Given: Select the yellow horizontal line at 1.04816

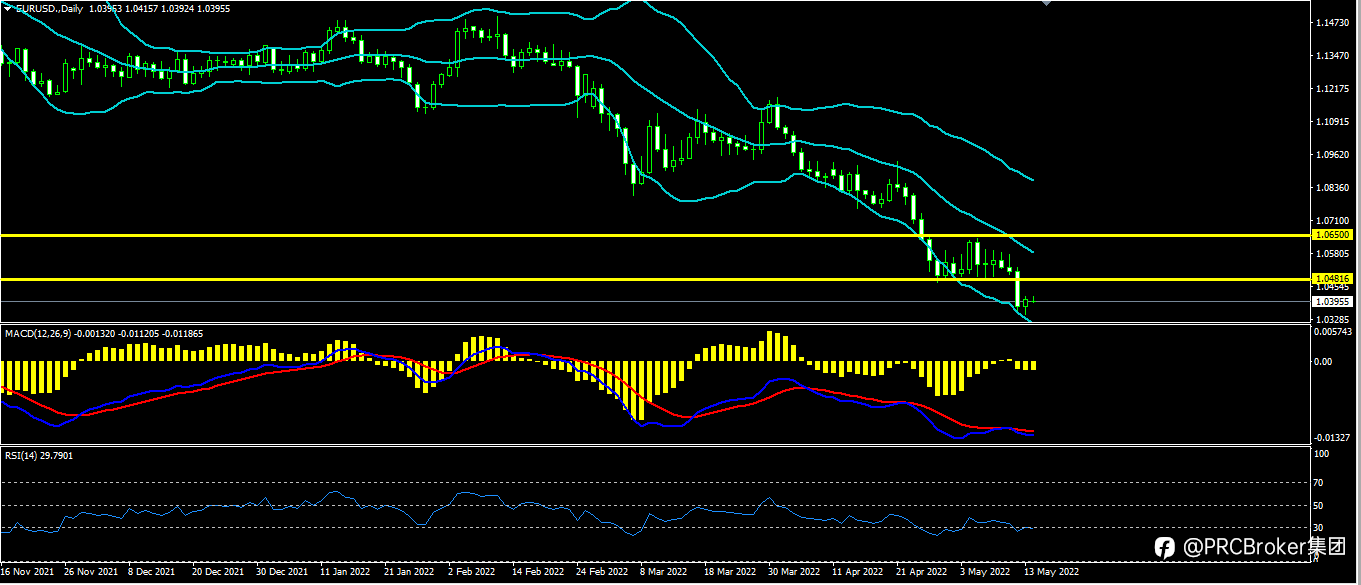Looking at the screenshot, I should 655,278.
